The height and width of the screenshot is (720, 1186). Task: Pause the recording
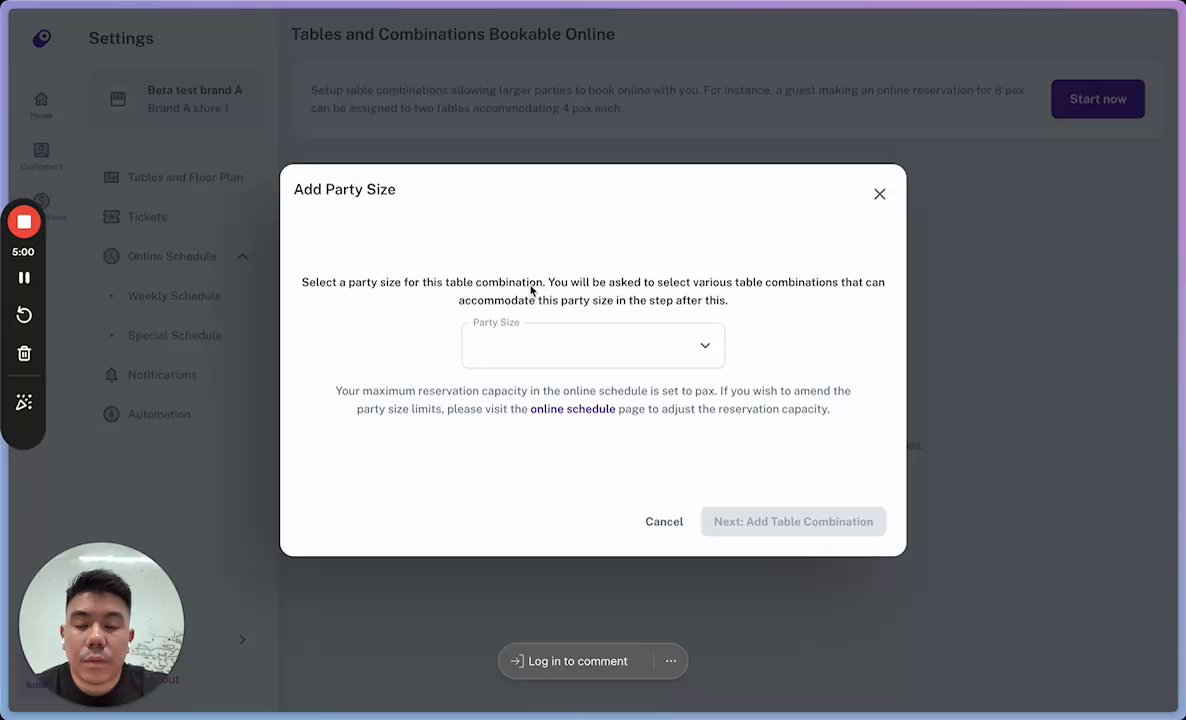pyautogui.click(x=24, y=278)
